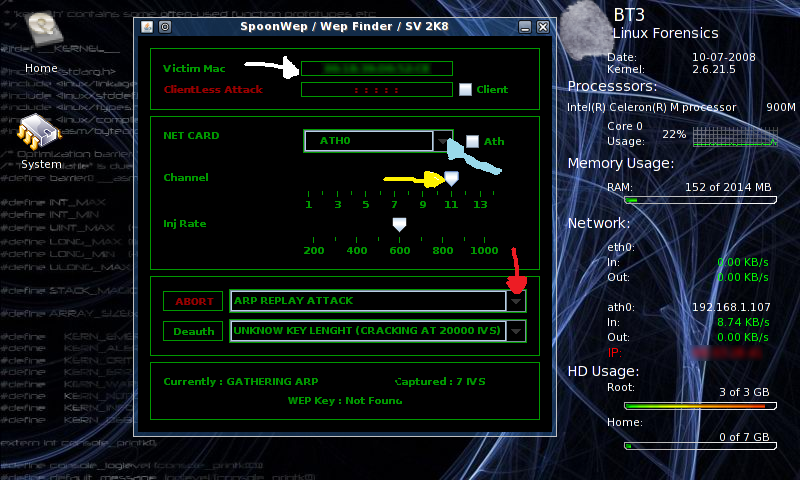Enable the Client checkbox
This screenshot has width=800, height=480.
click(x=465, y=90)
